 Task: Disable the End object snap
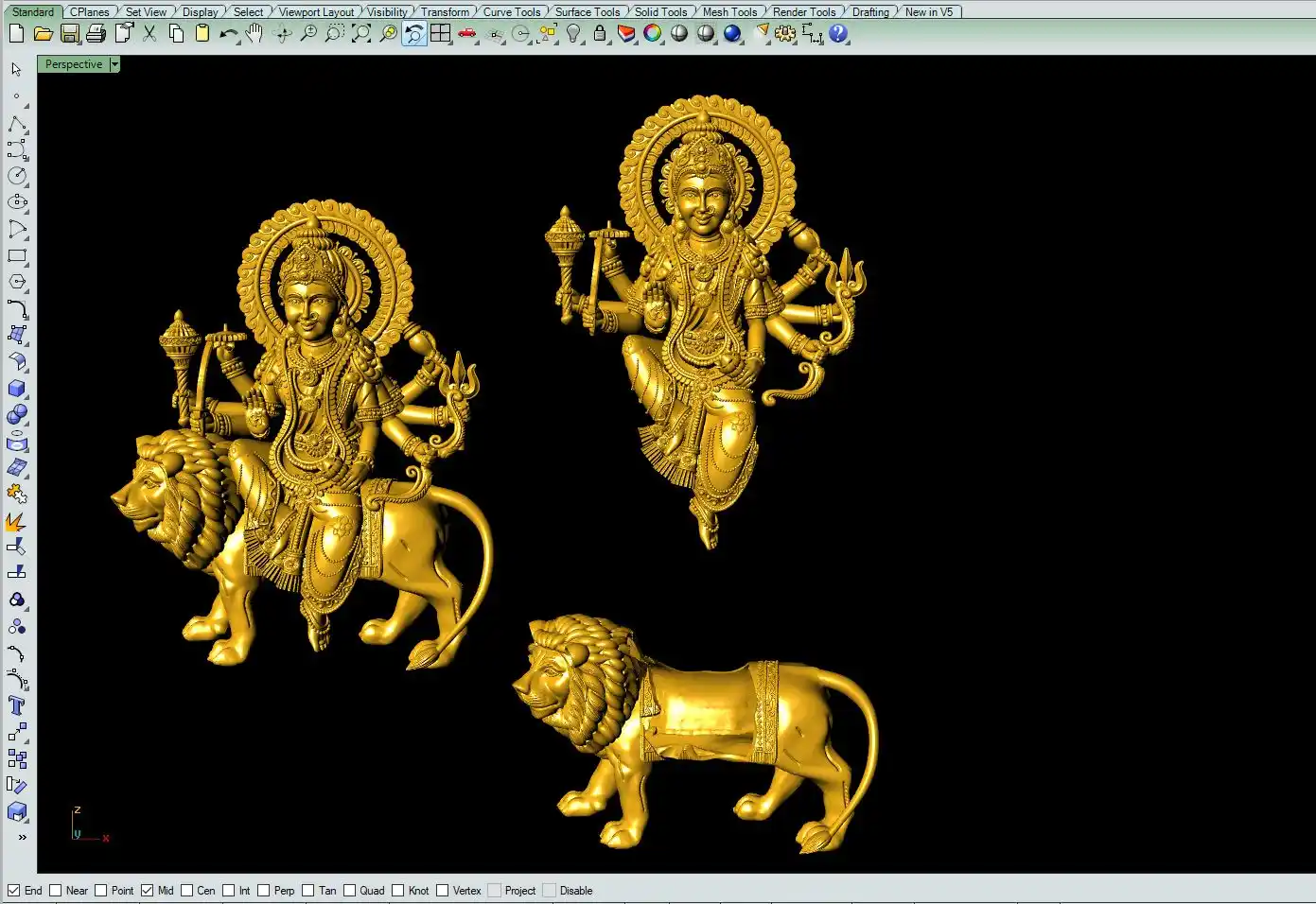pos(14,891)
